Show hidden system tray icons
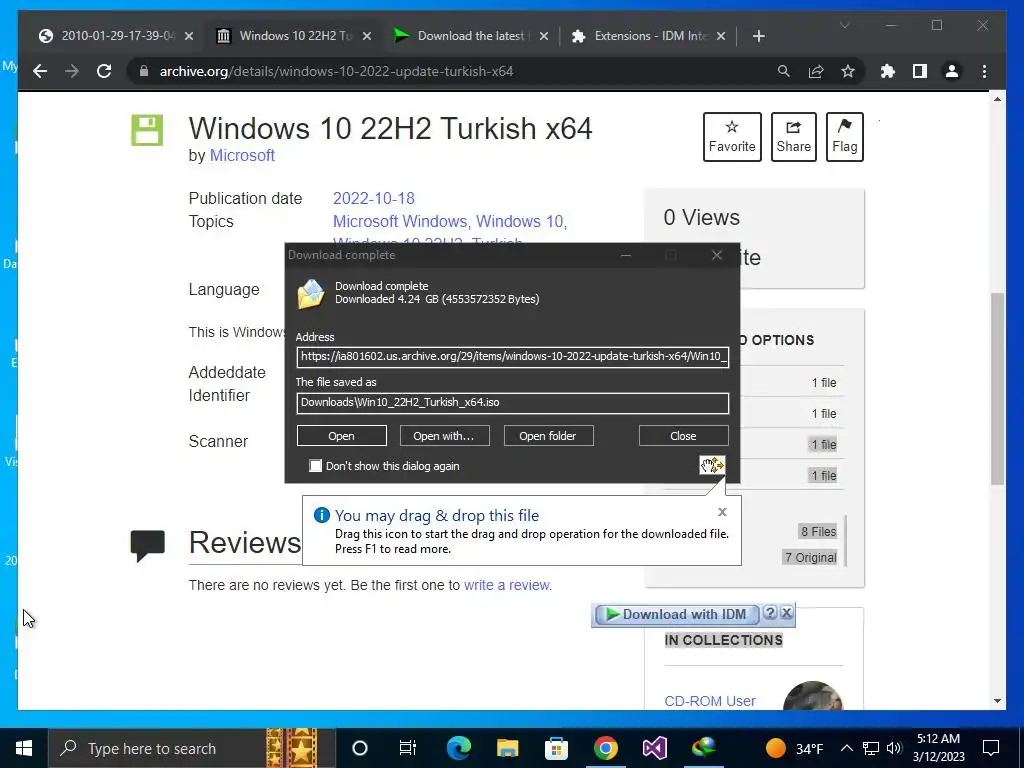The image size is (1024, 768). [x=846, y=748]
